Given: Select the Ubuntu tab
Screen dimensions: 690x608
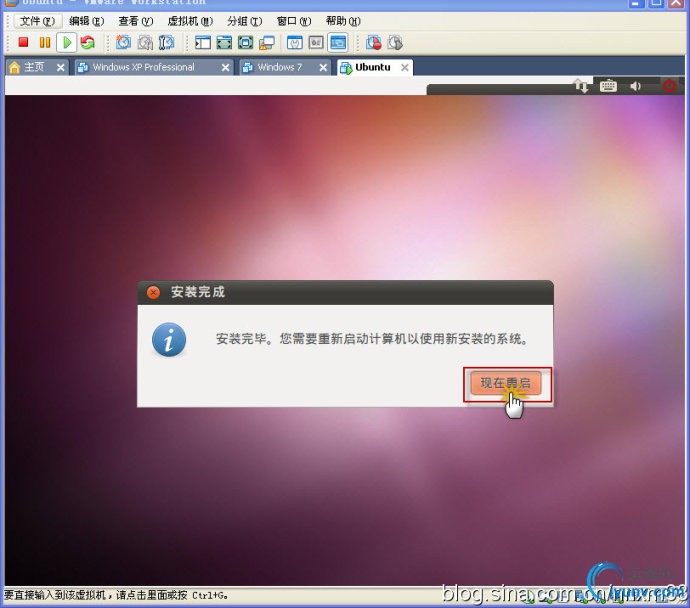Looking at the screenshot, I should (372, 67).
